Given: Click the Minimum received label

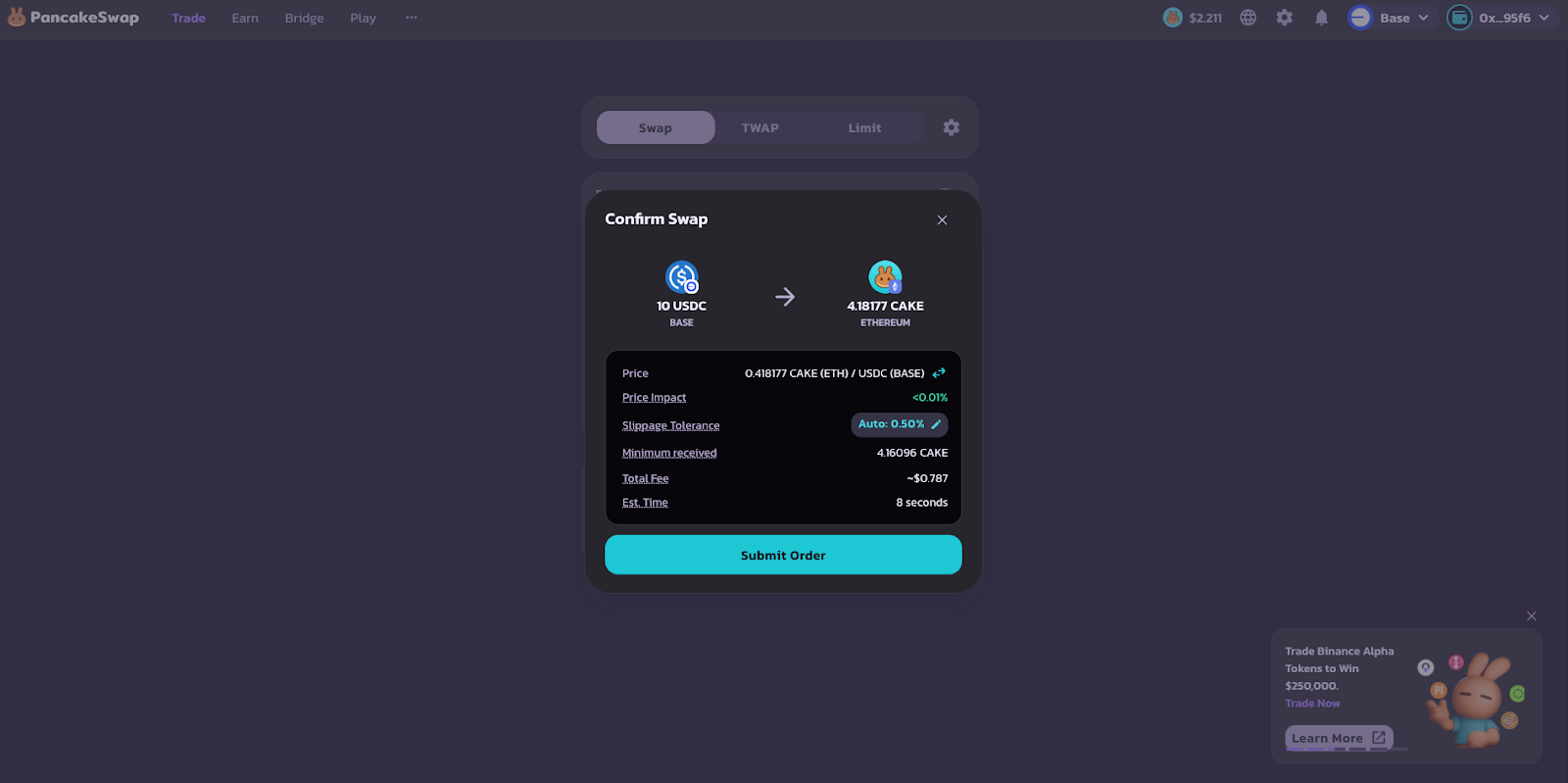Looking at the screenshot, I should pyautogui.click(x=669, y=453).
